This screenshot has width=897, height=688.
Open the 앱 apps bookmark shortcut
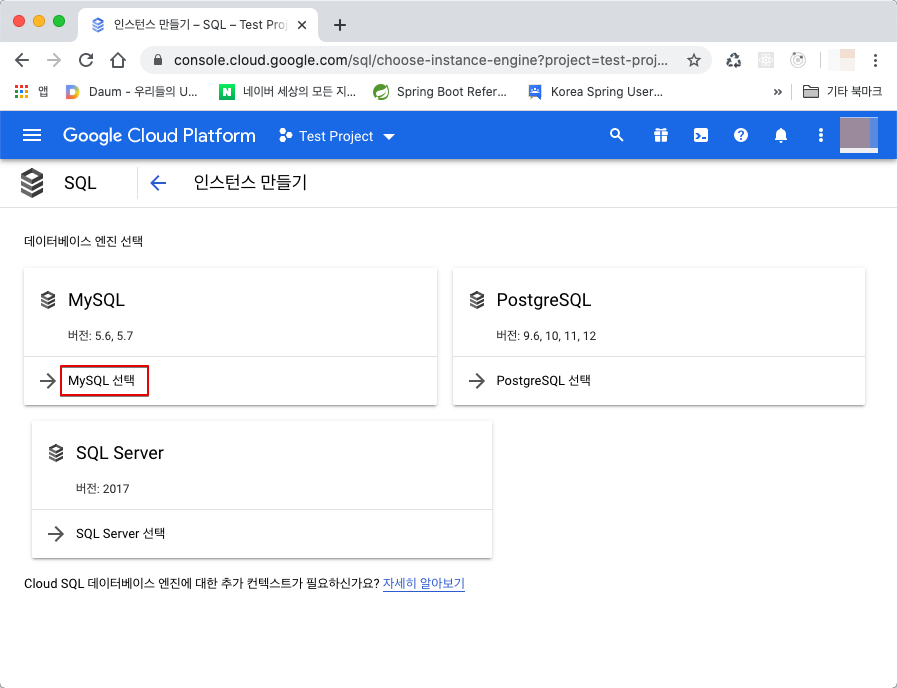coord(31,92)
